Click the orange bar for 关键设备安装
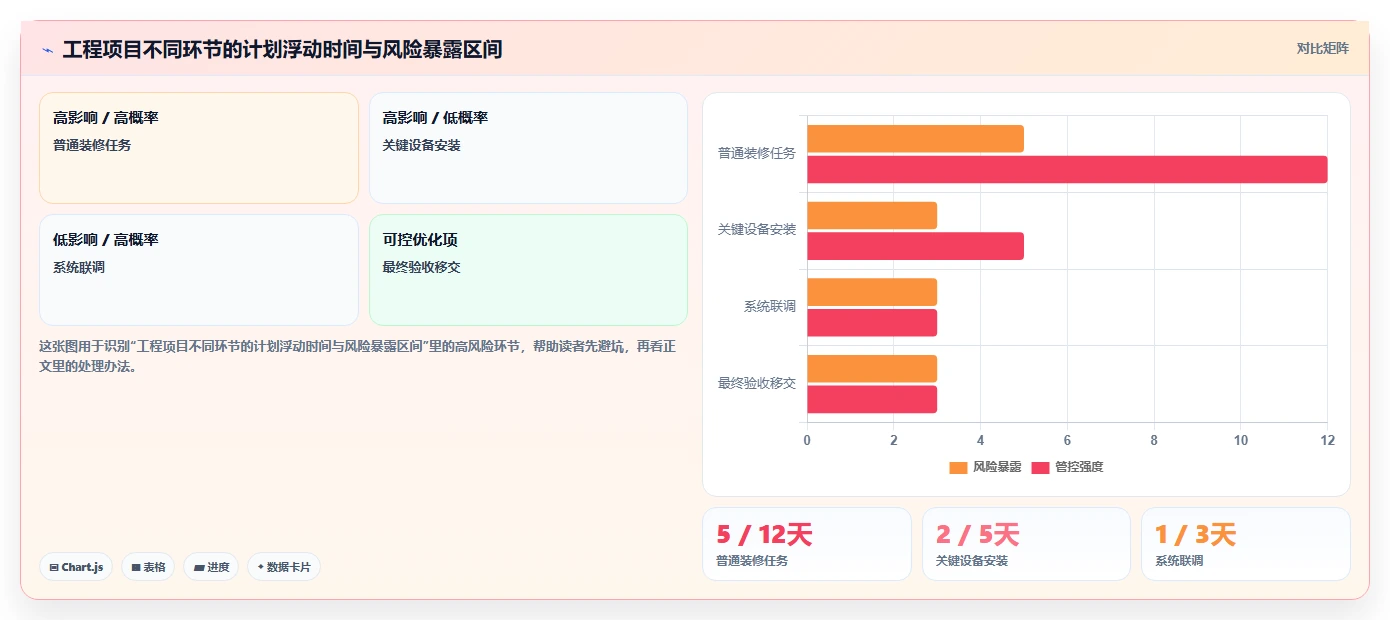1390x620 pixels. (872, 215)
